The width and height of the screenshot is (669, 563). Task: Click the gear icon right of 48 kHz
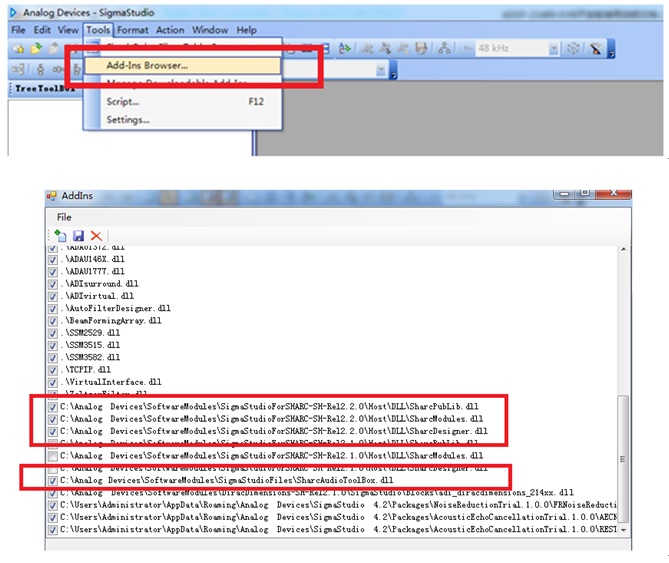573,49
